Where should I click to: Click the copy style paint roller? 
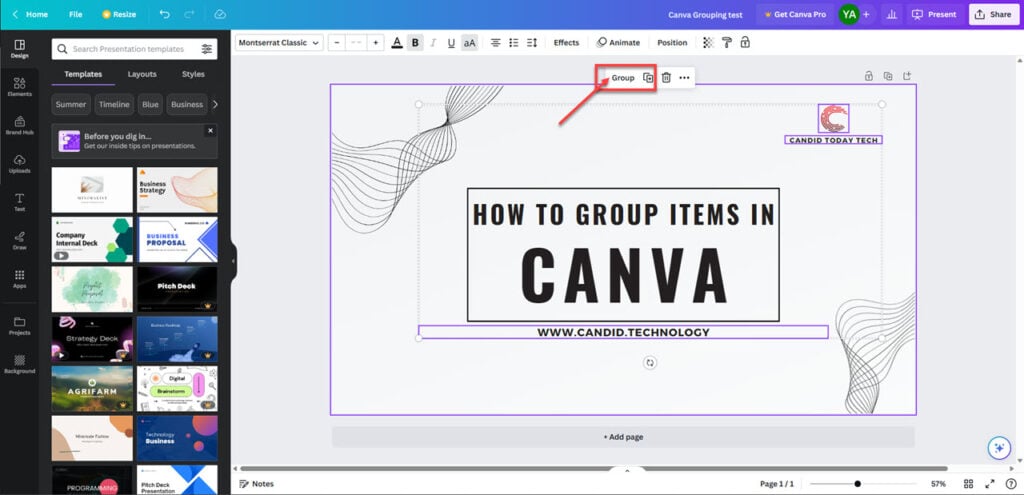click(727, 42)
